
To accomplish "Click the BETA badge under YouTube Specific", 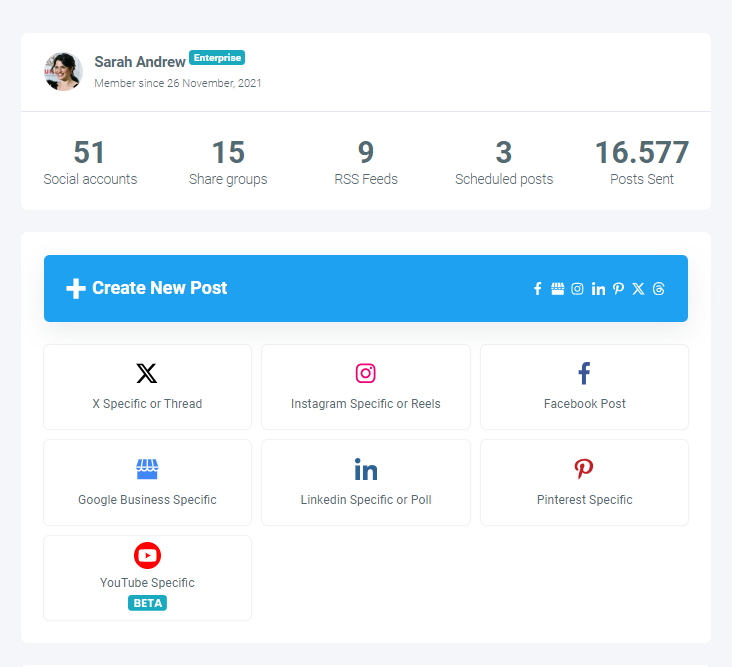I will pos(148,603).
